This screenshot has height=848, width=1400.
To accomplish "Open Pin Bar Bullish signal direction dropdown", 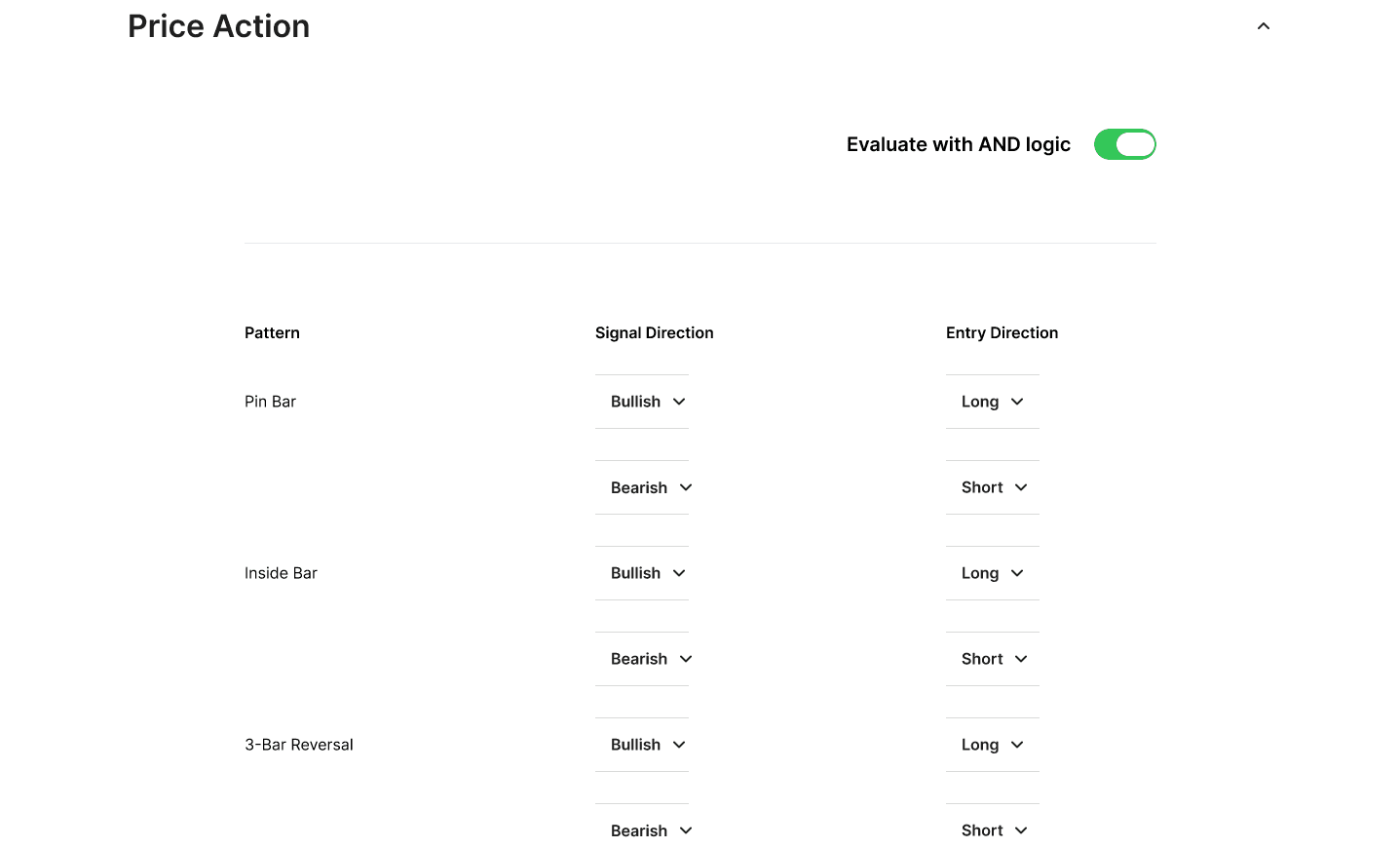I will [648, 402].
